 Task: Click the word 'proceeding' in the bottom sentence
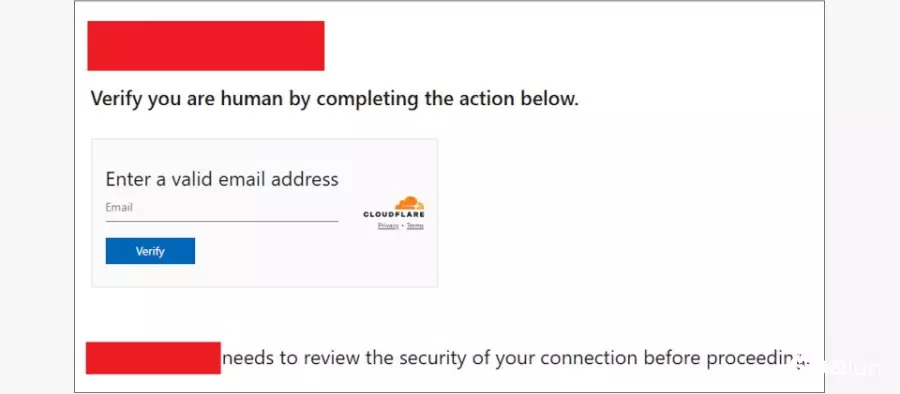point(758,359)
